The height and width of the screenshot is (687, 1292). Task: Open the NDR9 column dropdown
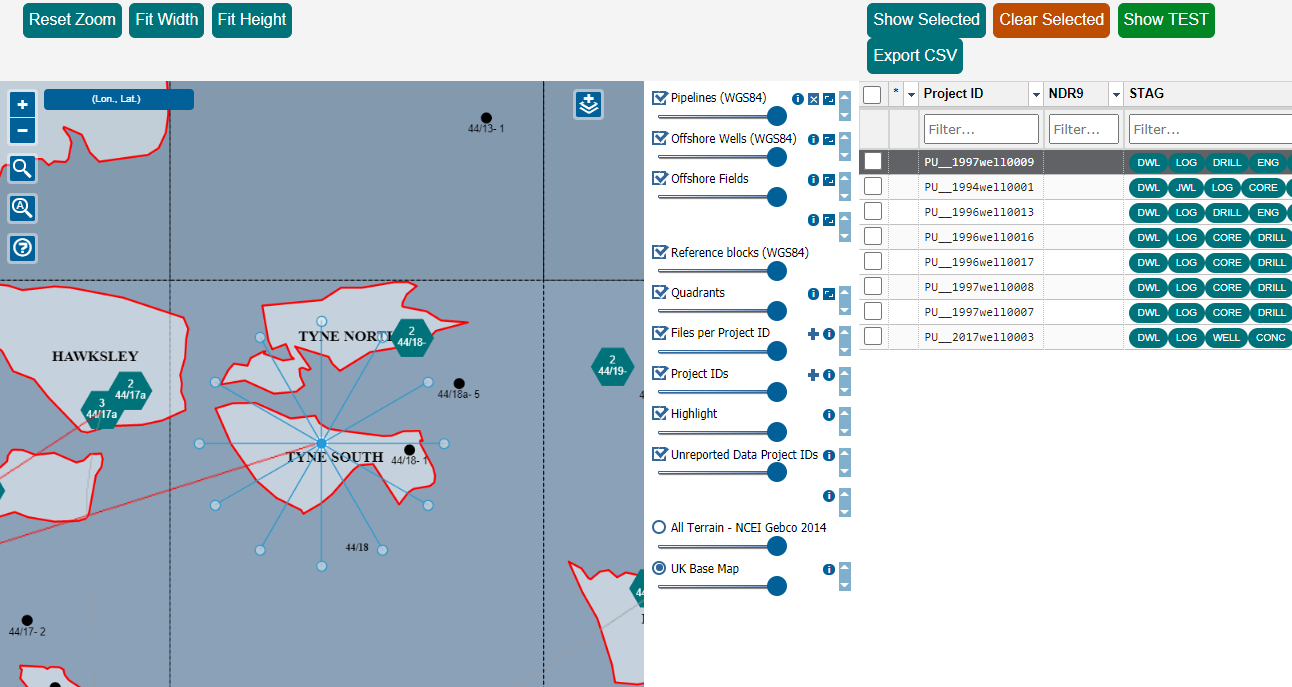point(1114,93)
